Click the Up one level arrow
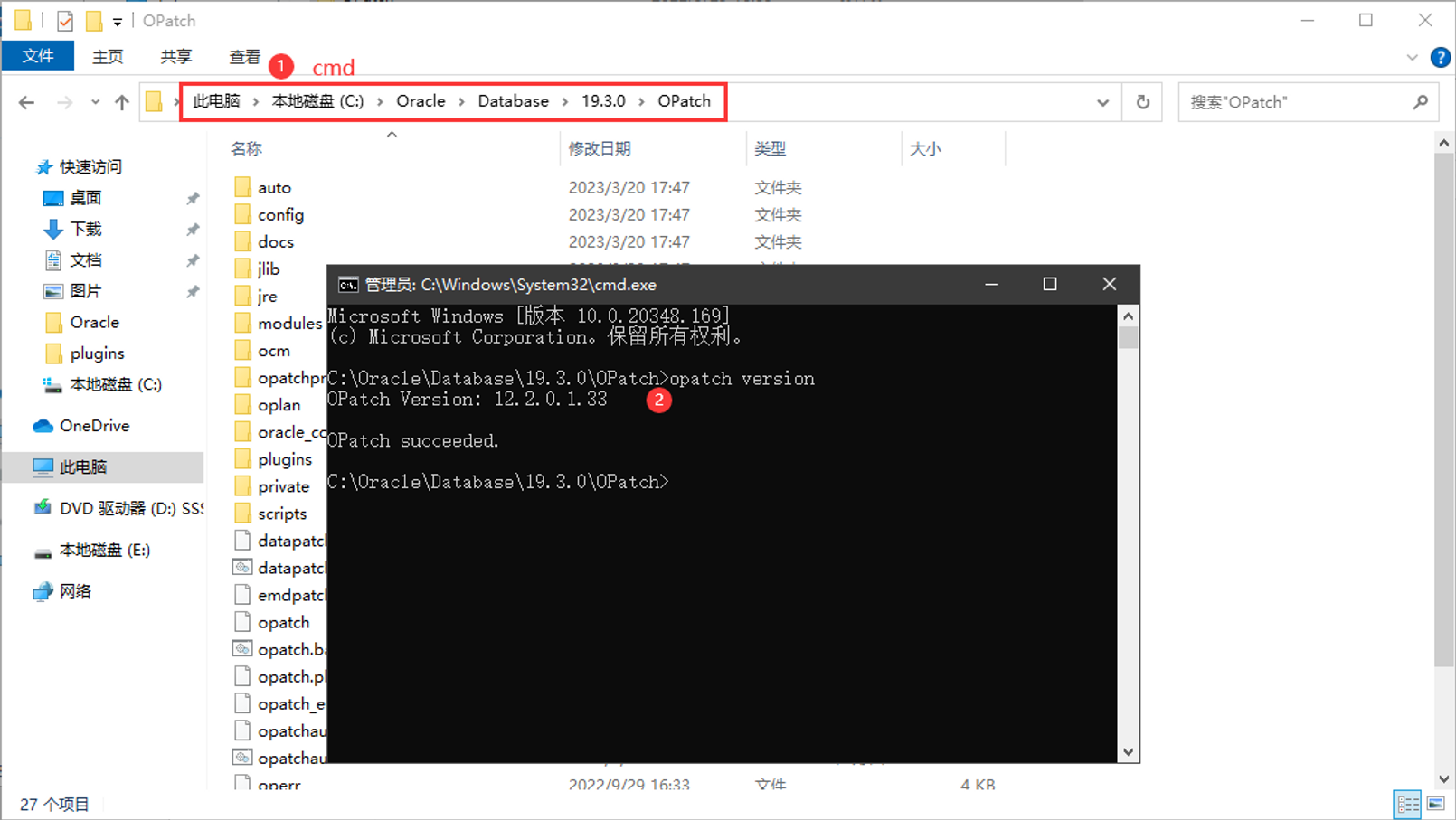The height and width of the screenshot is (820, 1456). point(122,102)
